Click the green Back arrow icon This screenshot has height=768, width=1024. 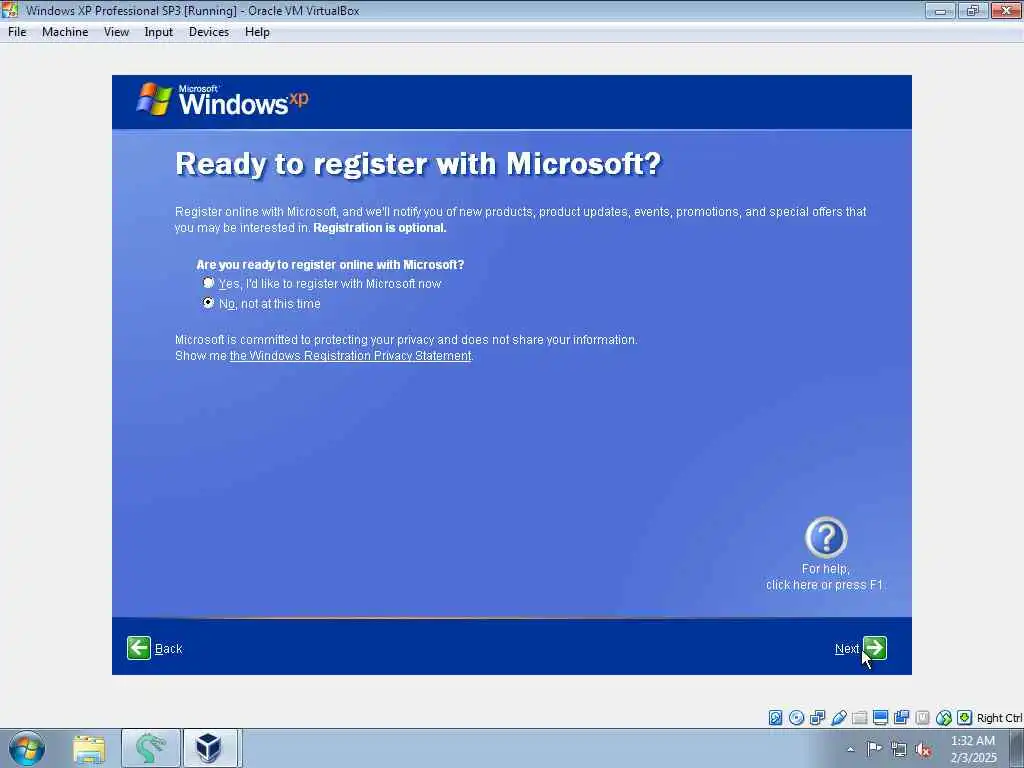pyautogui.click(x=138, y=648)
